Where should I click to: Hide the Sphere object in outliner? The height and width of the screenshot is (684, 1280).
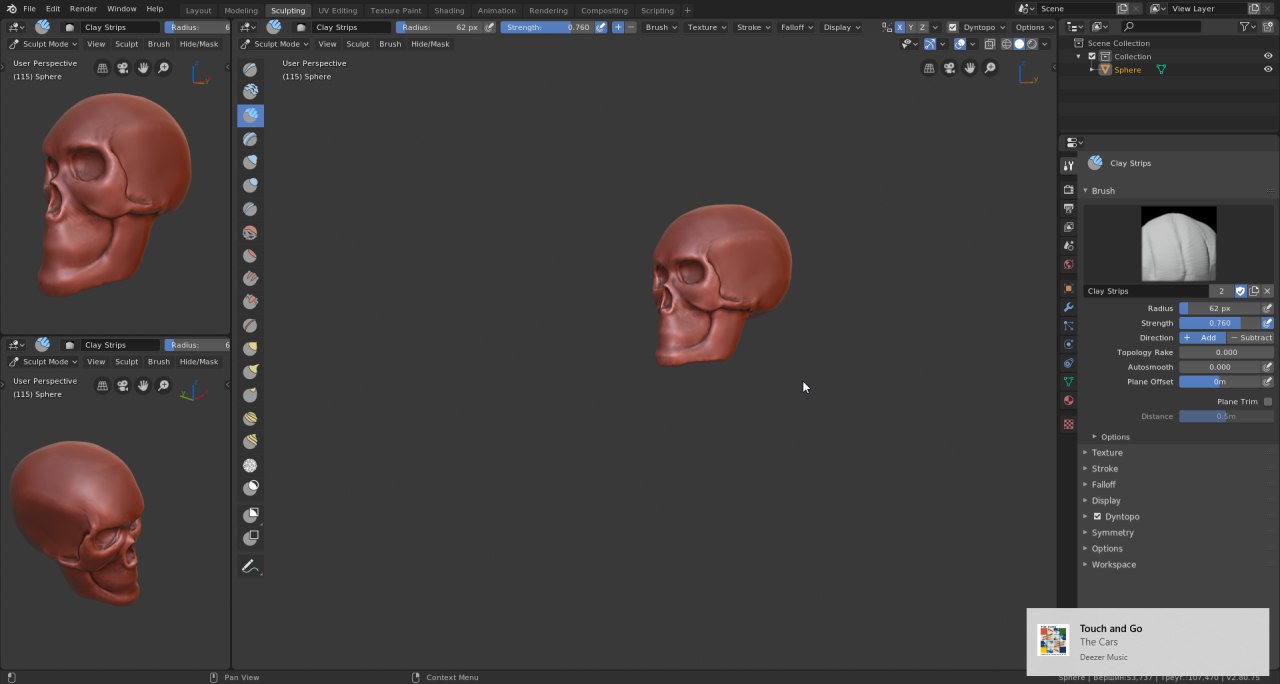pos(1268,70)
